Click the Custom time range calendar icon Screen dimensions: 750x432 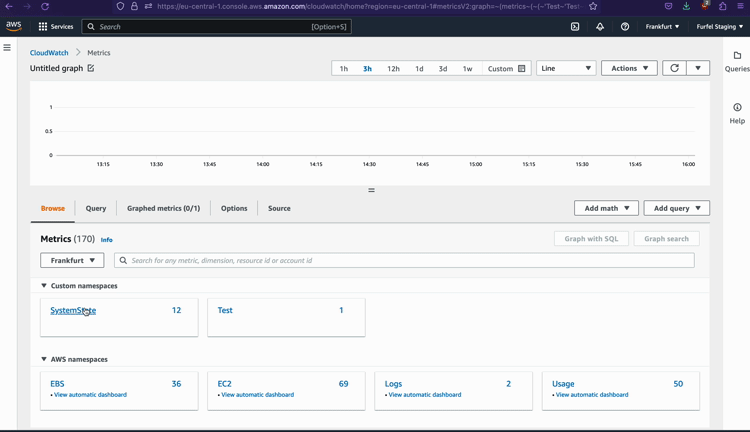tap(522, 68)
